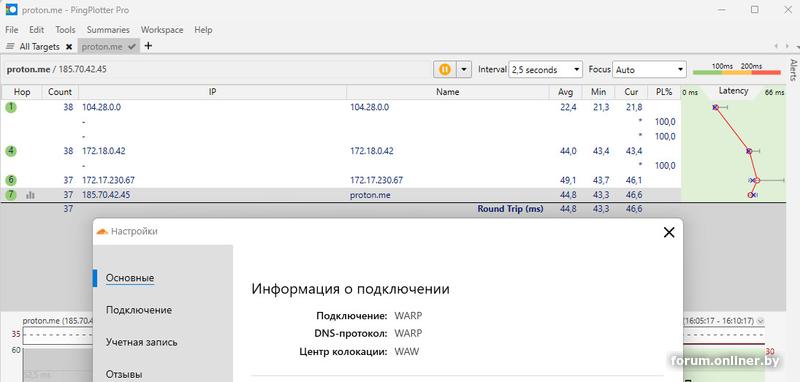Click the Avg column header
Image resolution: width=800 pixels, height=382 pixels.
tap(565, 92)
